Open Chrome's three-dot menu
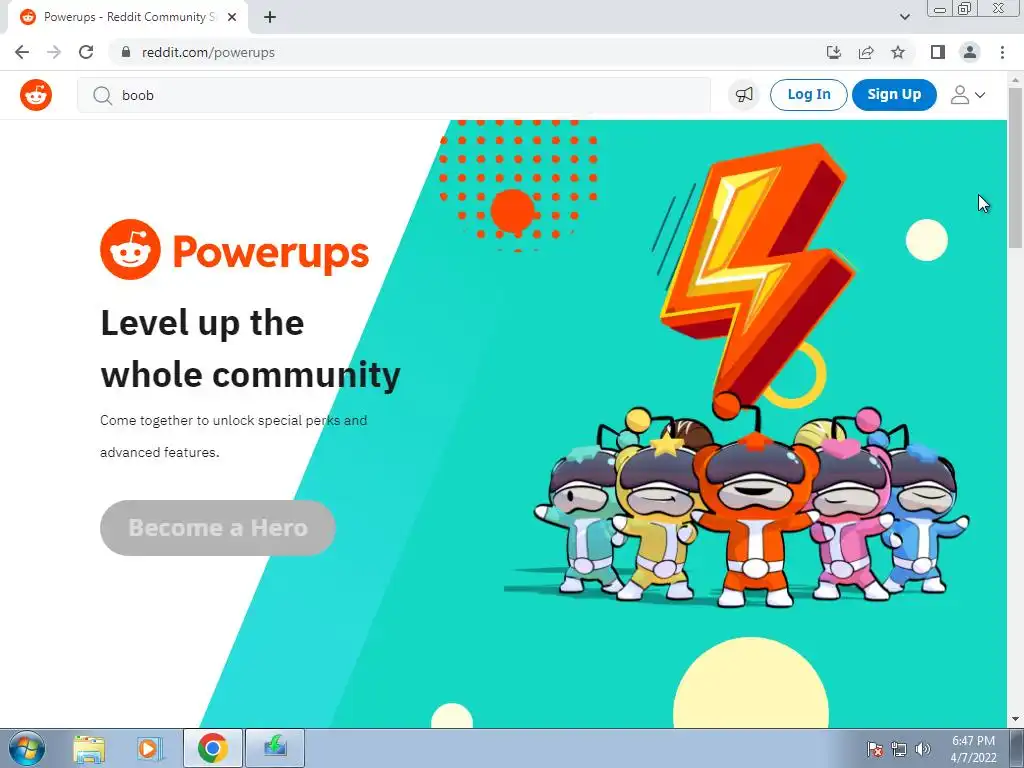 point(1002,52)
